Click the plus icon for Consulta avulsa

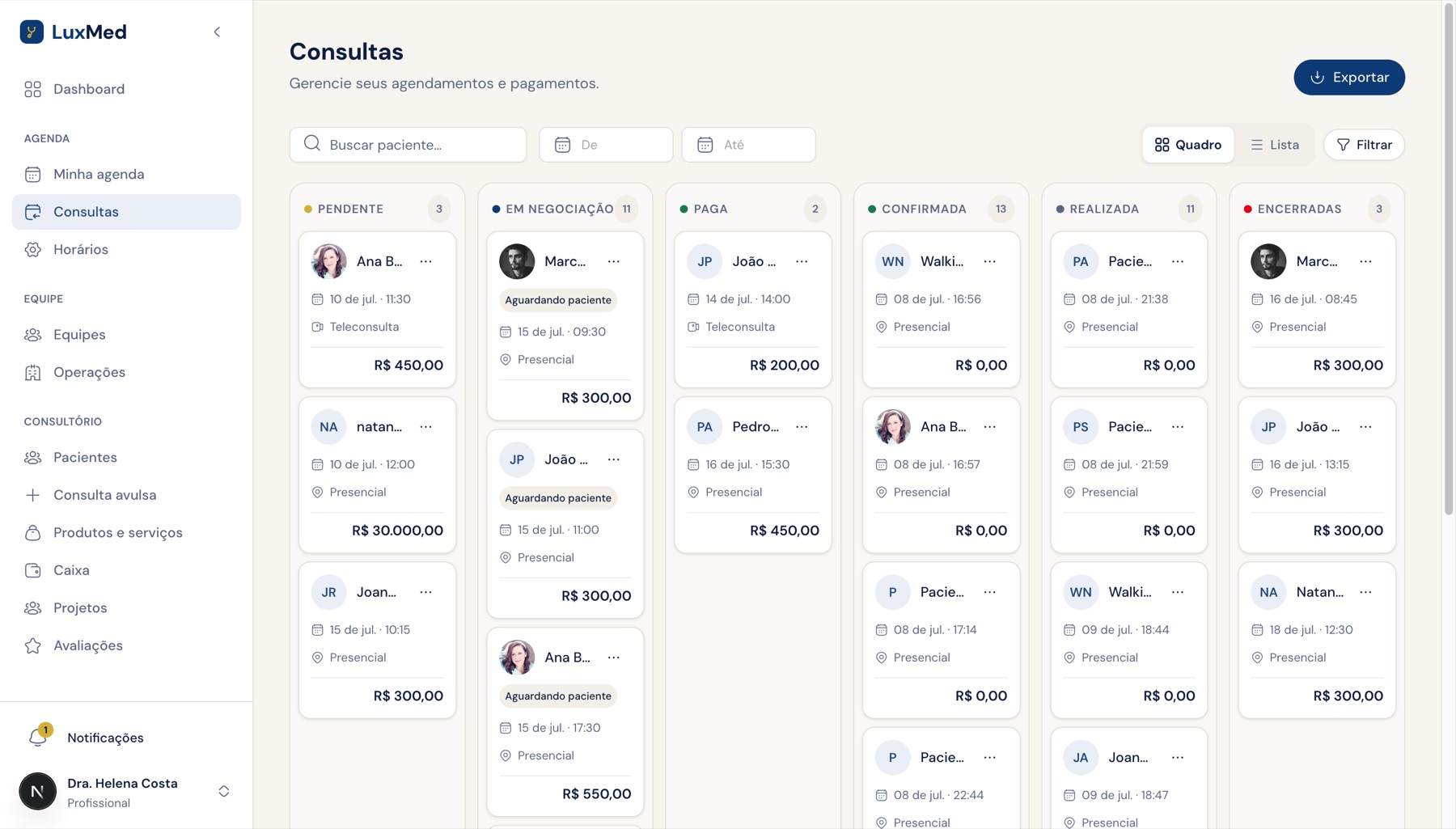[x=32, y=495]
